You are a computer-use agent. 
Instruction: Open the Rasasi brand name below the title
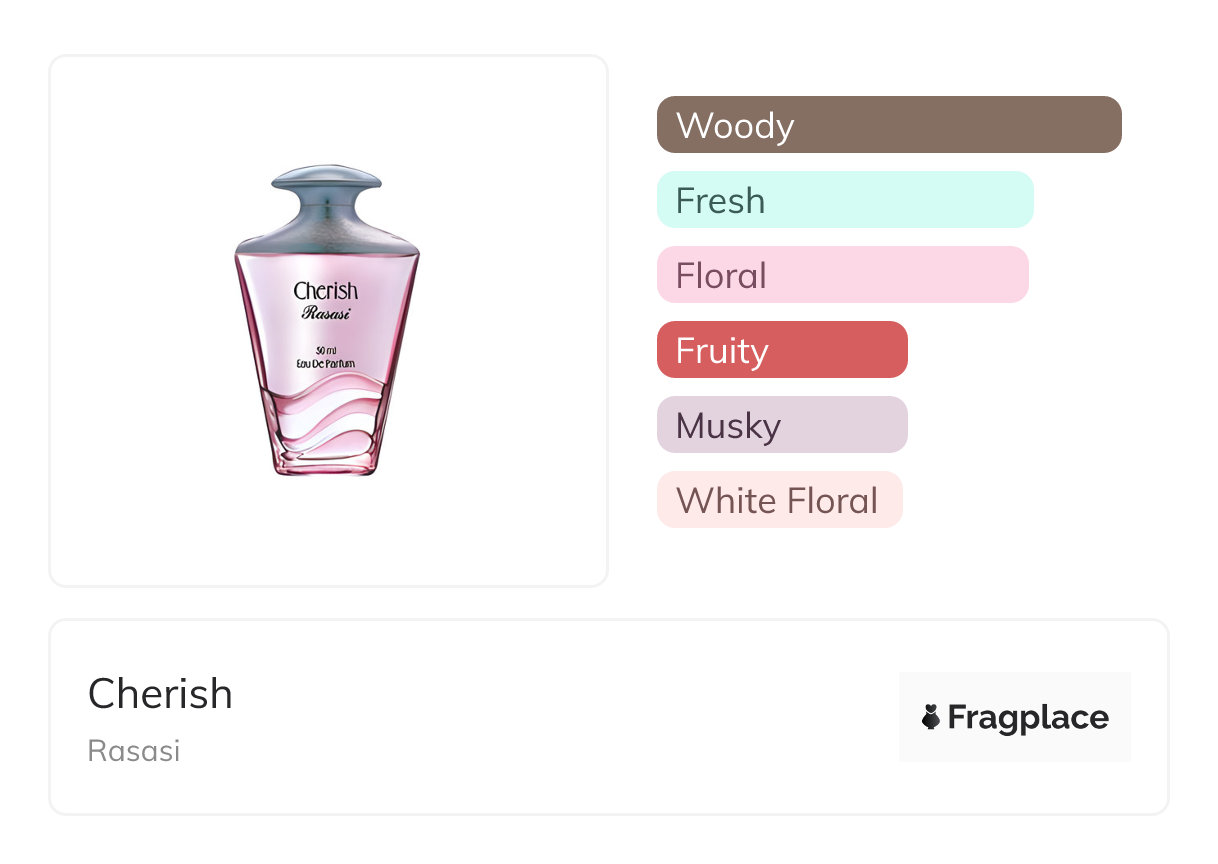pyautogui.click(x=134, y=751)
